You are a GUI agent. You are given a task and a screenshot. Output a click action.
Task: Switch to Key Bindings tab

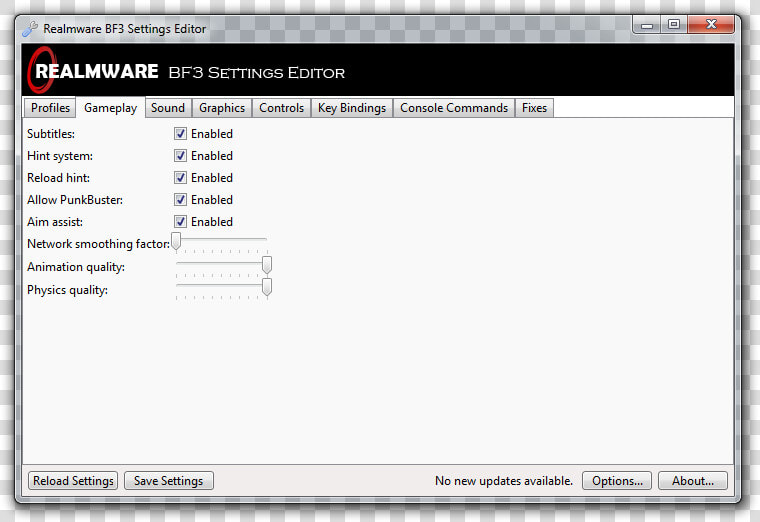coord(352,108)
